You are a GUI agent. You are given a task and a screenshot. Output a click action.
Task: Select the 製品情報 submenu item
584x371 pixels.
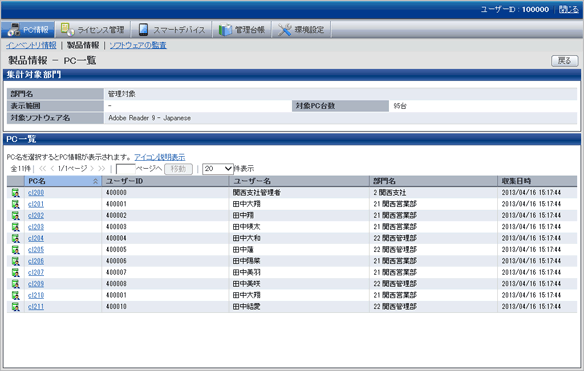[x=83, y=45]
